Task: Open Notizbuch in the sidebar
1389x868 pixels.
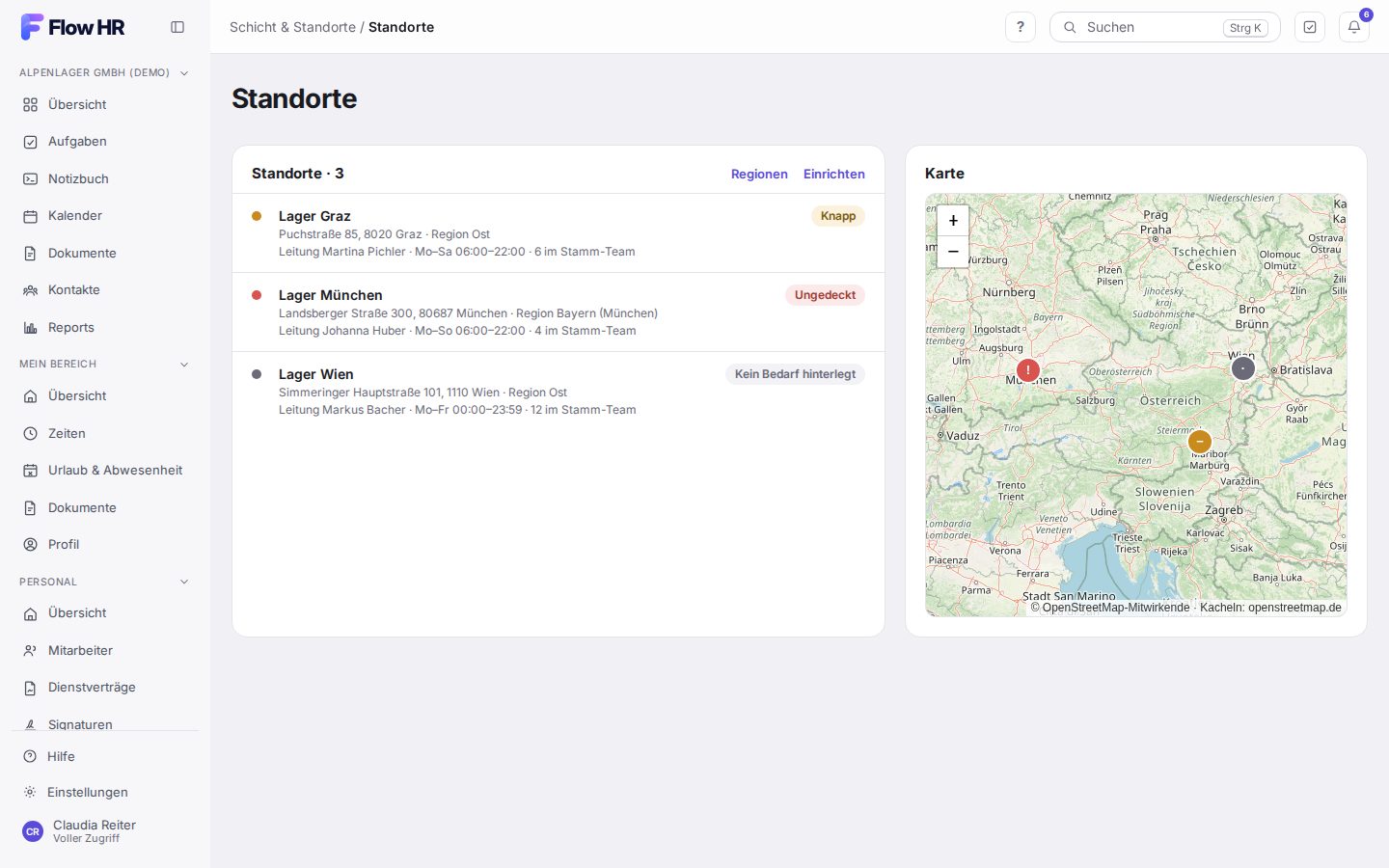Action: tap(104, 178)
